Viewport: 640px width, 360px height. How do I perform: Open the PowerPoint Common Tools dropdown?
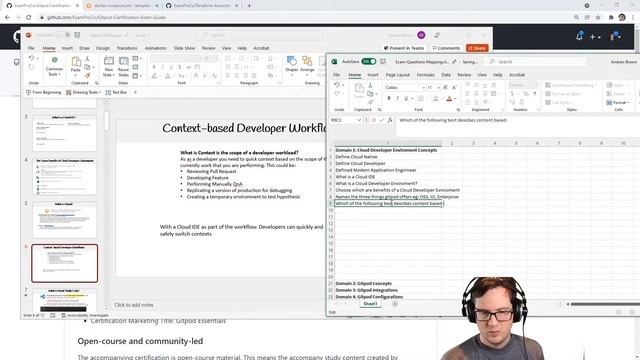[54, 72]
